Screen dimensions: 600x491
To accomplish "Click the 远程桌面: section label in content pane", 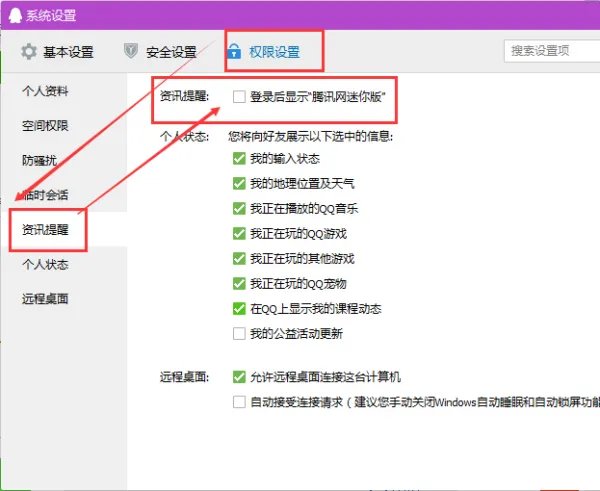I will point(184,377).
